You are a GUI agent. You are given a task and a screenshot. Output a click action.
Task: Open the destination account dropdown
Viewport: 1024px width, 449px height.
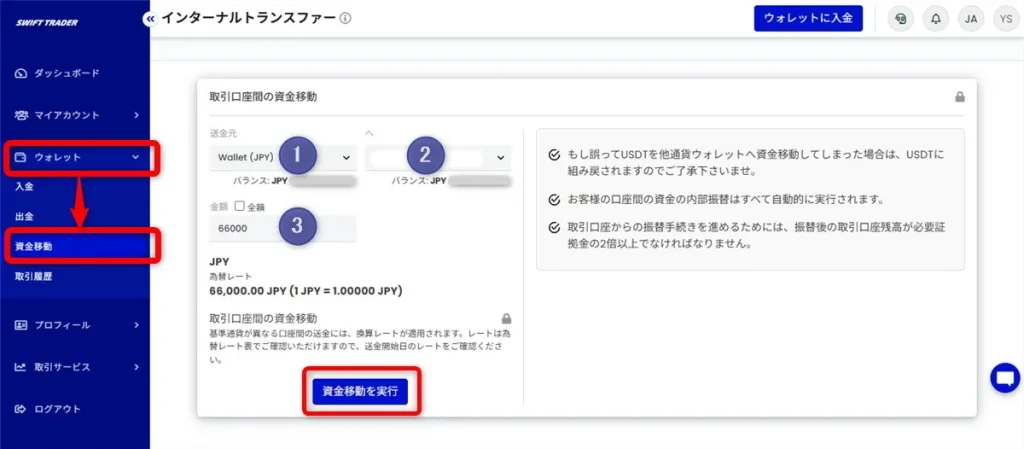click(438, 157)
